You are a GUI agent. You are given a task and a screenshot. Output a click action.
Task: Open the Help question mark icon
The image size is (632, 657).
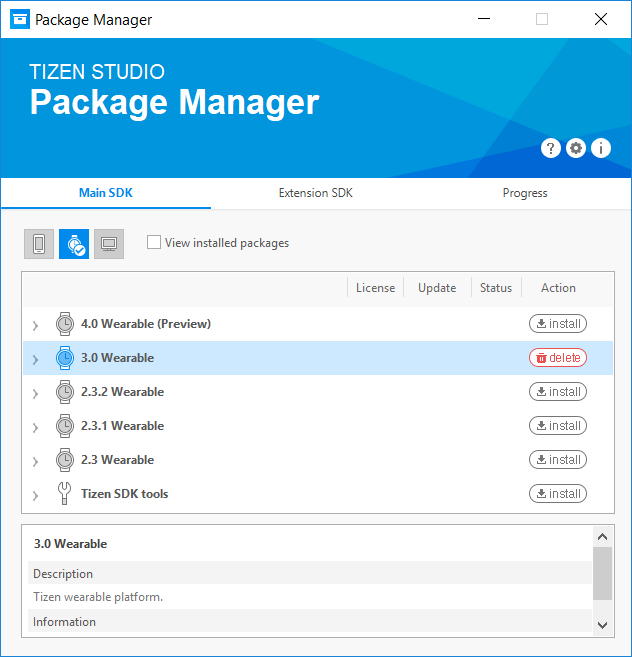[x=551, y=148]
